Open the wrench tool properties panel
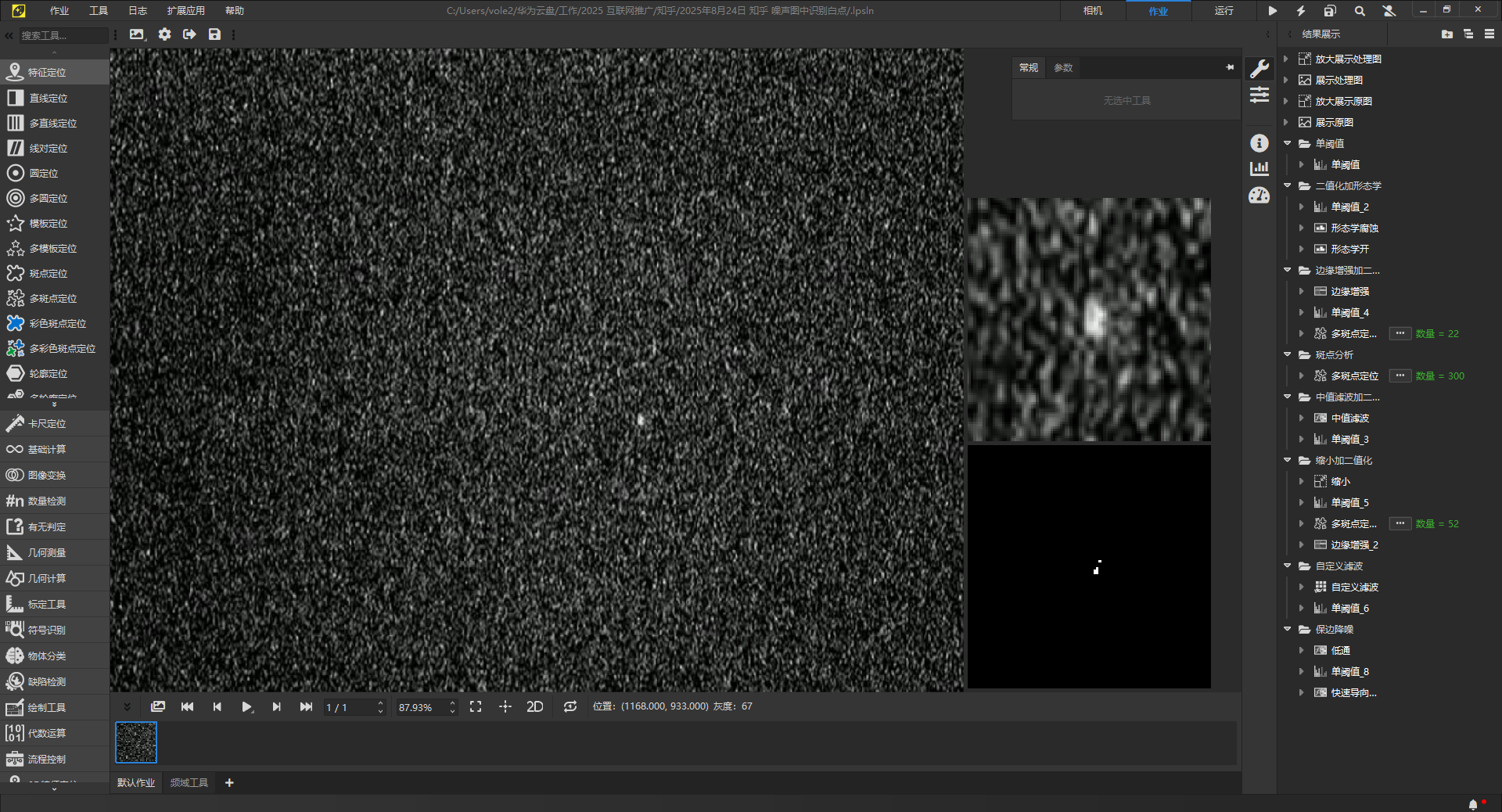The image size is (1502, 812). click(1259, 69)
